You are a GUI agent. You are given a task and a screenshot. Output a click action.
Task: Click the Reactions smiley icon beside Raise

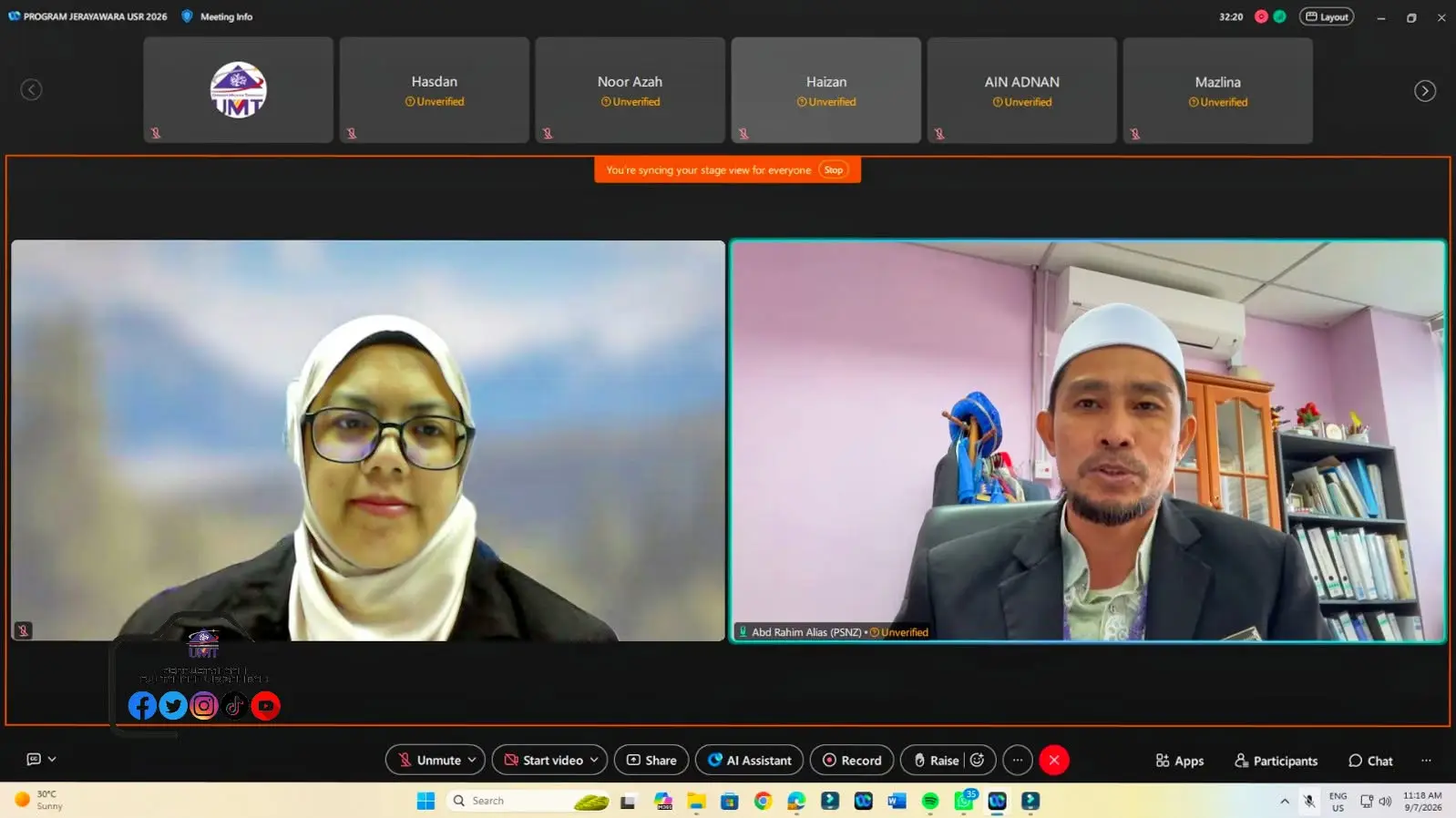(x=977, y=760)
